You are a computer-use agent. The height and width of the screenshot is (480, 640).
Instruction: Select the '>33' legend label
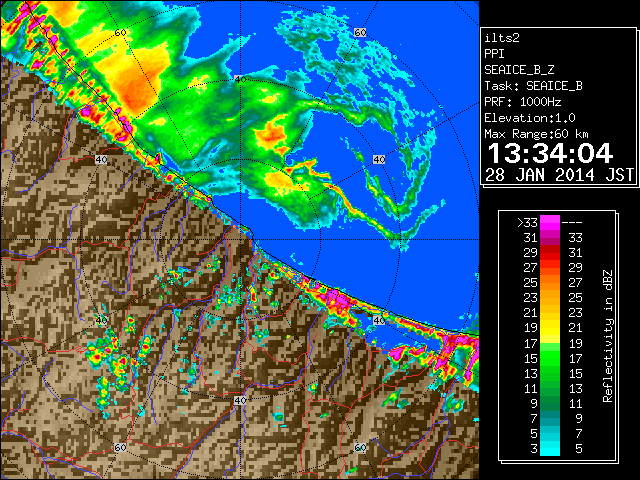tap(527, 222)
